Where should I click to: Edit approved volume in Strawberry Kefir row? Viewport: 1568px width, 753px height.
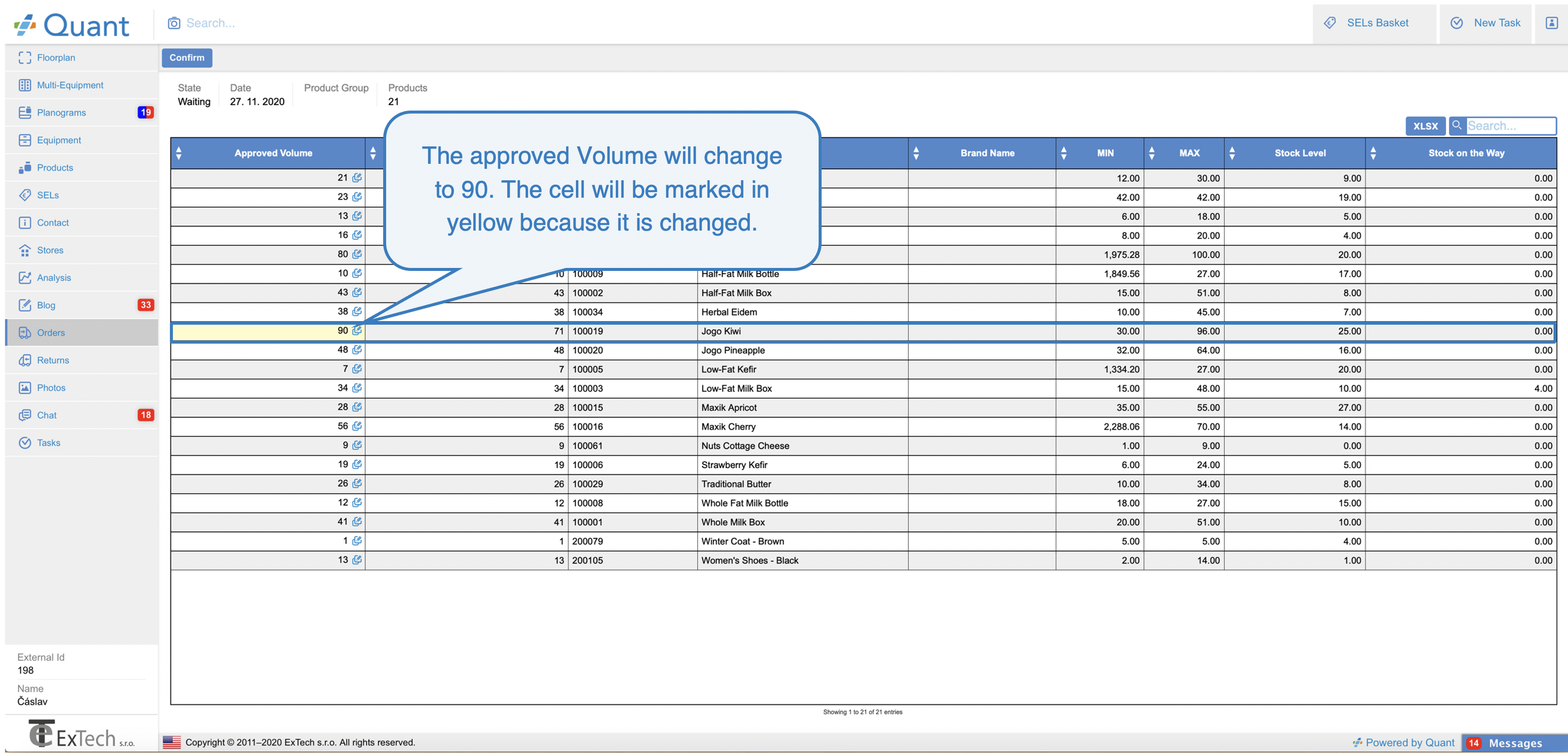(x=357, y=464)
